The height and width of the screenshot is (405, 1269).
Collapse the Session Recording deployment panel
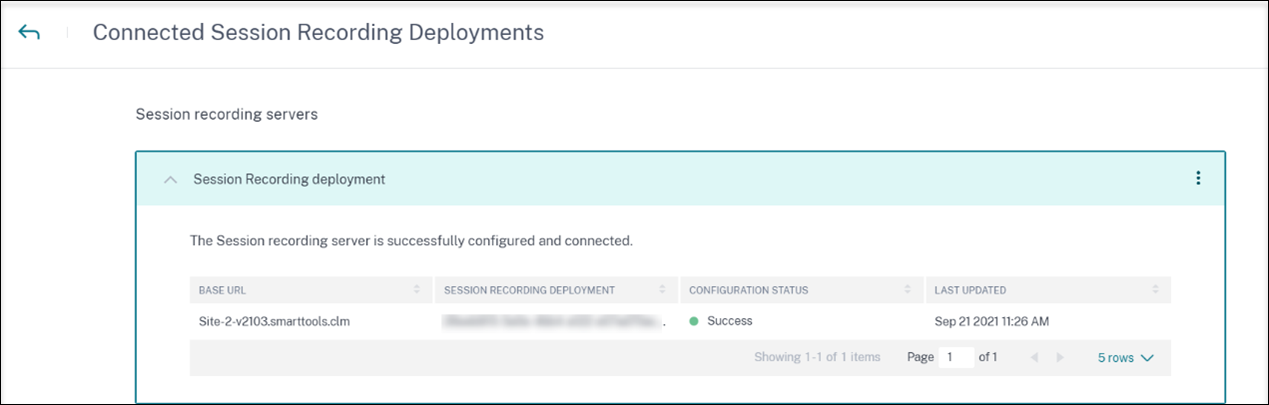pos(171,180)
